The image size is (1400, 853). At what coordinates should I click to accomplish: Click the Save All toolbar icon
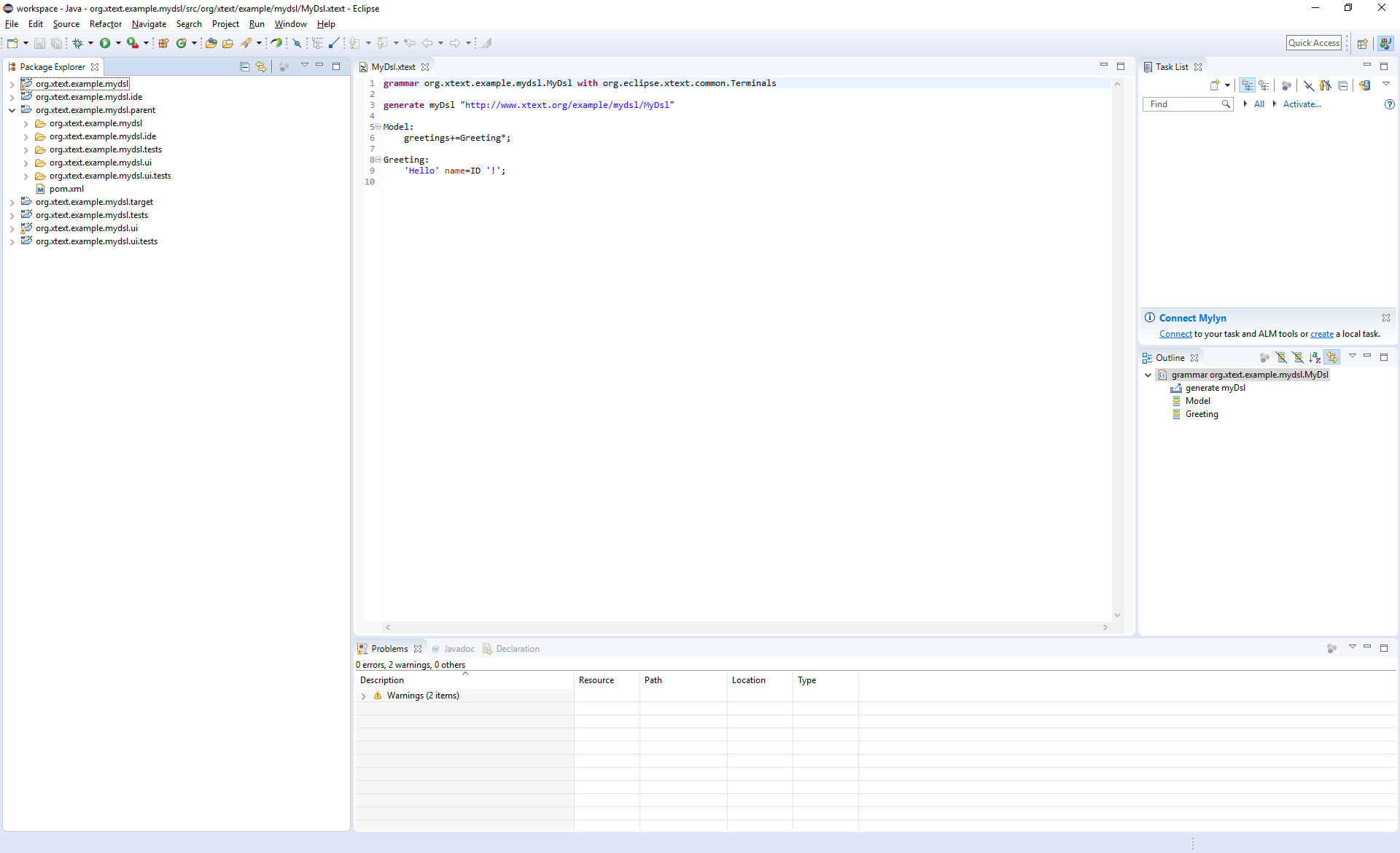(56, 43)
